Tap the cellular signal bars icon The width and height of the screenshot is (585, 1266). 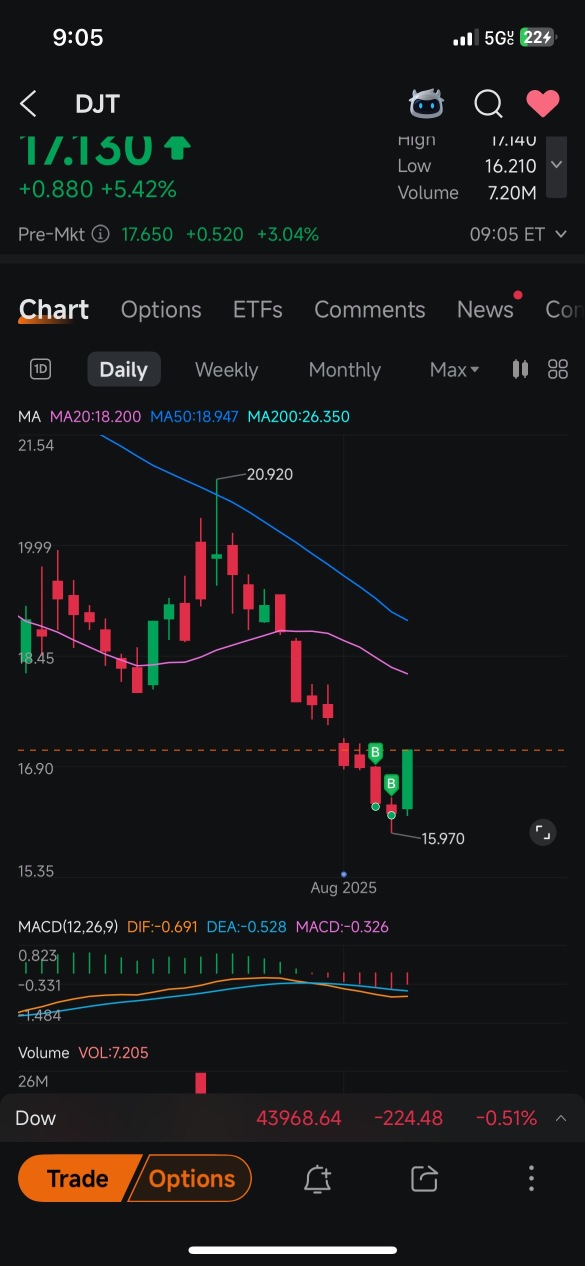[x=465, y=38]
